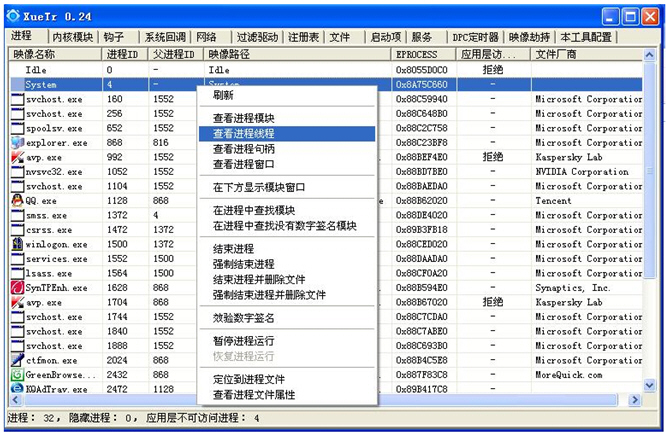Click the explorer.exe process icon

(x=17, y=143)
